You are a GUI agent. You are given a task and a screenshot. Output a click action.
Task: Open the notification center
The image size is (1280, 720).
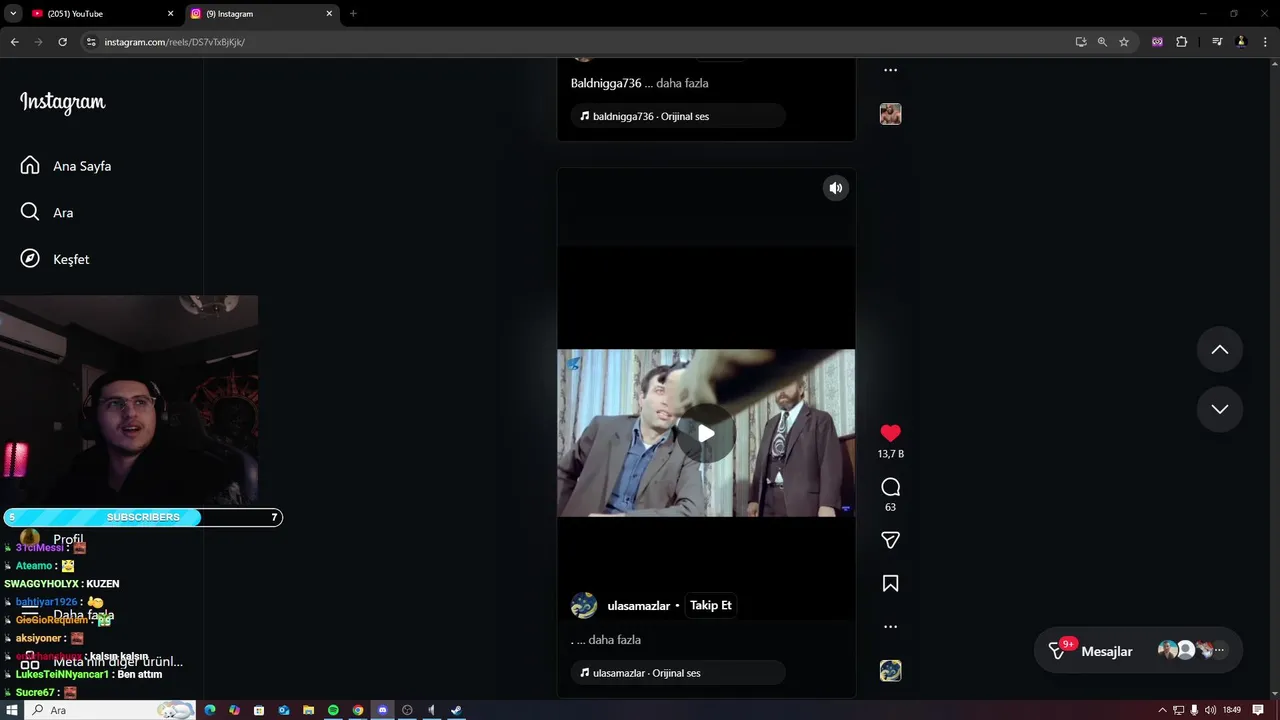click(1258, 710)
